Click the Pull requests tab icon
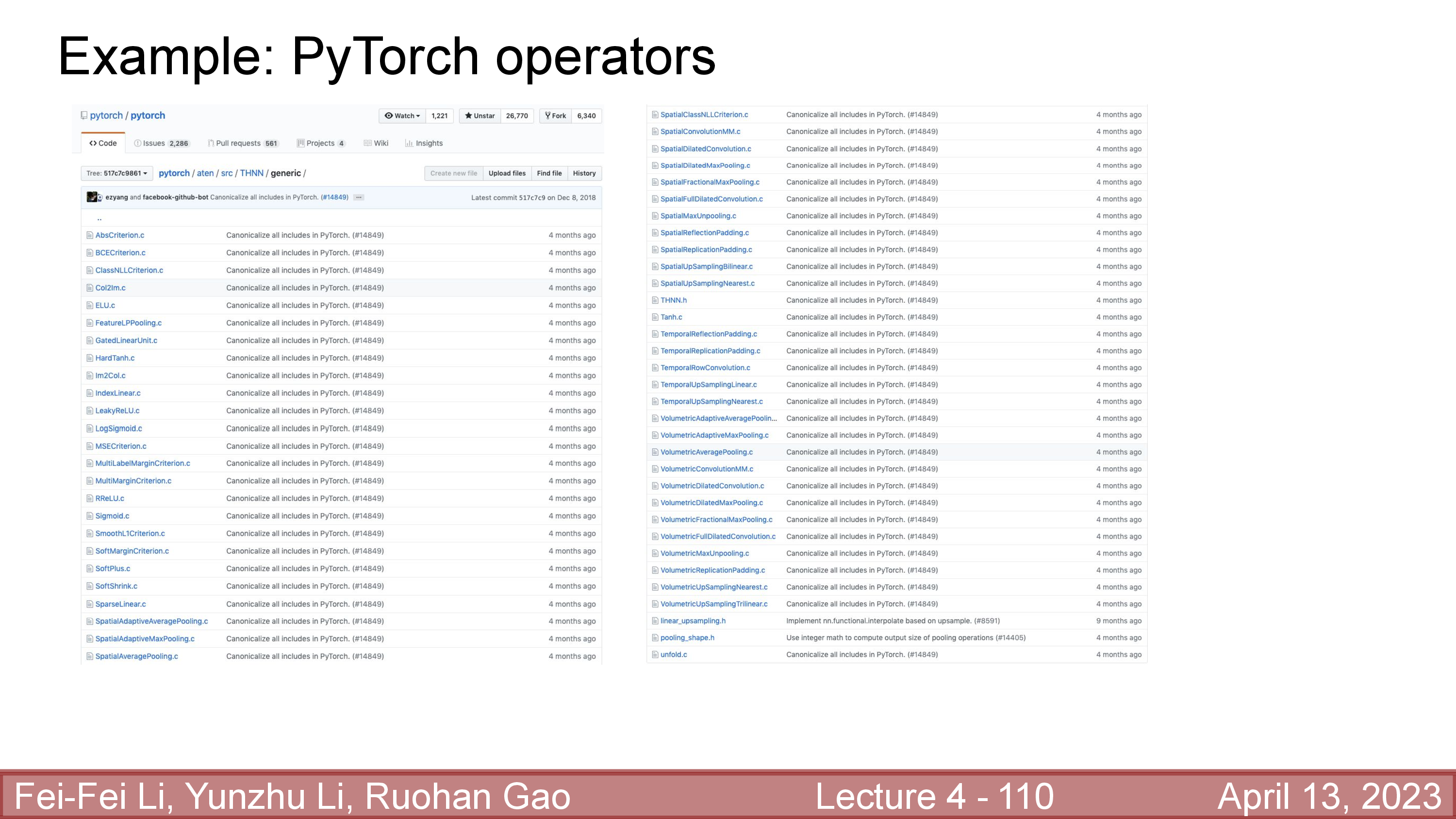1456x819 pixels. point(211,143)
